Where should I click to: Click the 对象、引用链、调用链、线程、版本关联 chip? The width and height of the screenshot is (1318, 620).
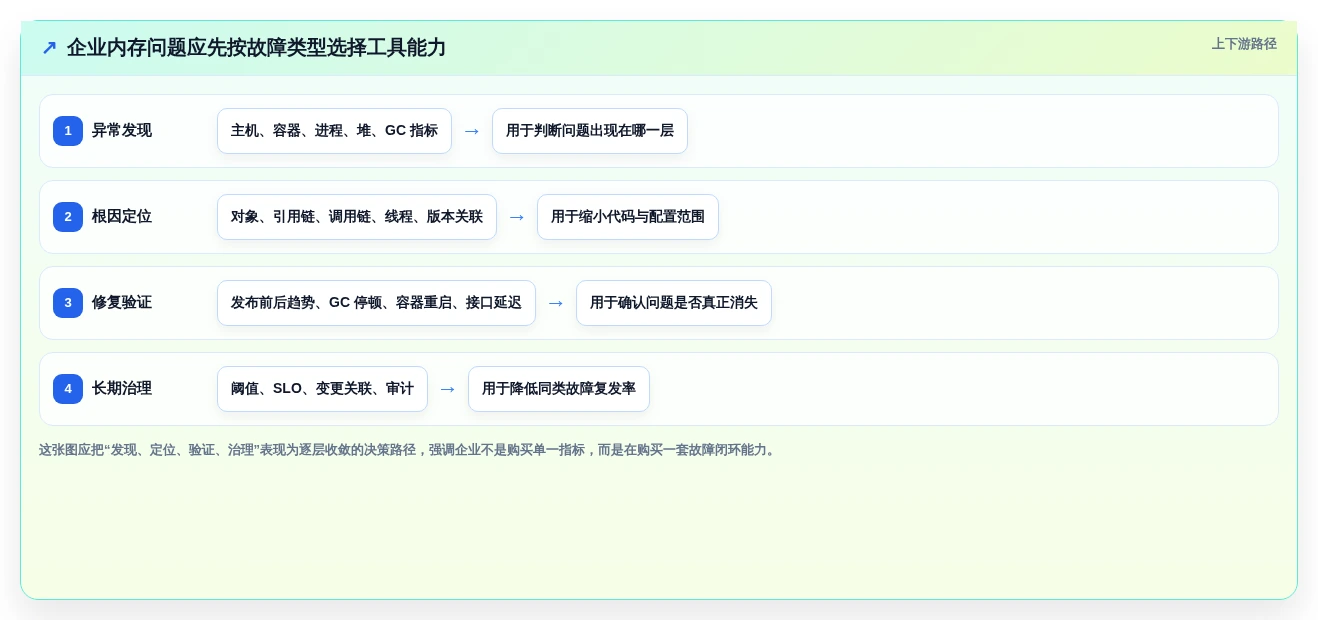point(357,217)
